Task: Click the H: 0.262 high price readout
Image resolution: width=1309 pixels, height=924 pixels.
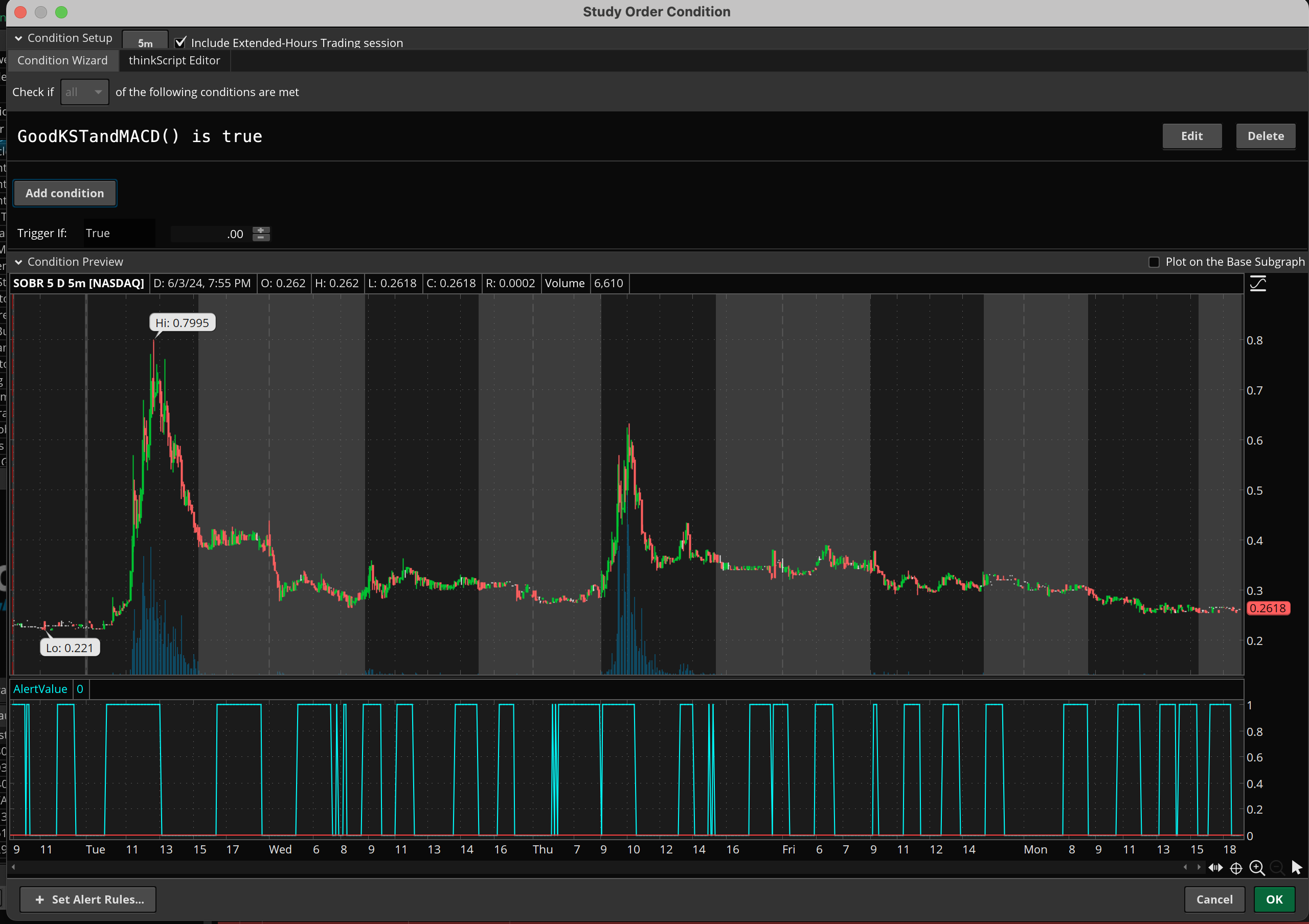Action: point(337,283)
